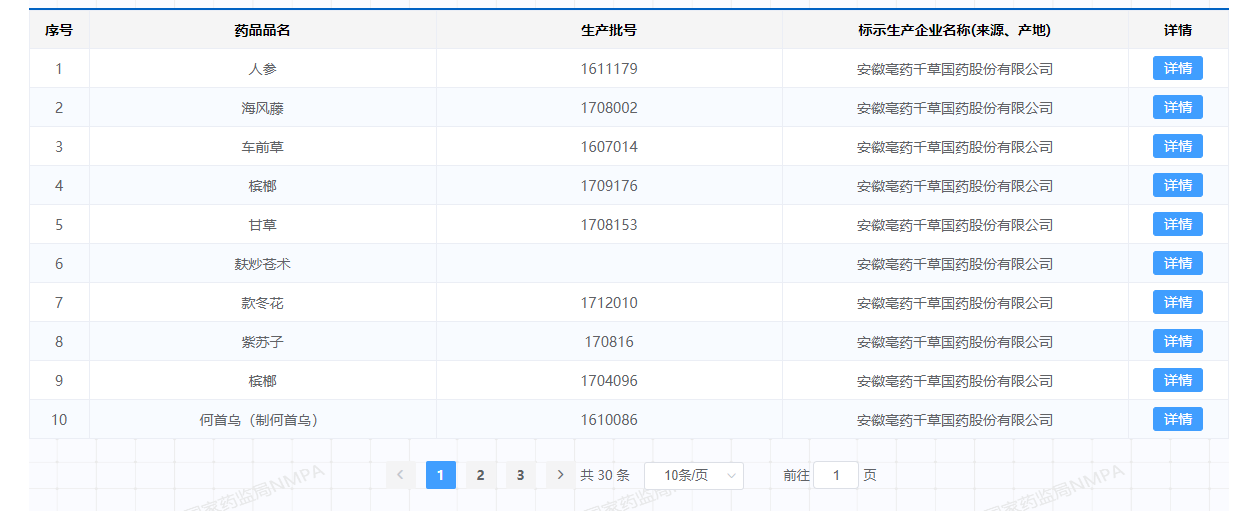Go to page 3 of results
Screen dimensions: 1256x524
520,475
